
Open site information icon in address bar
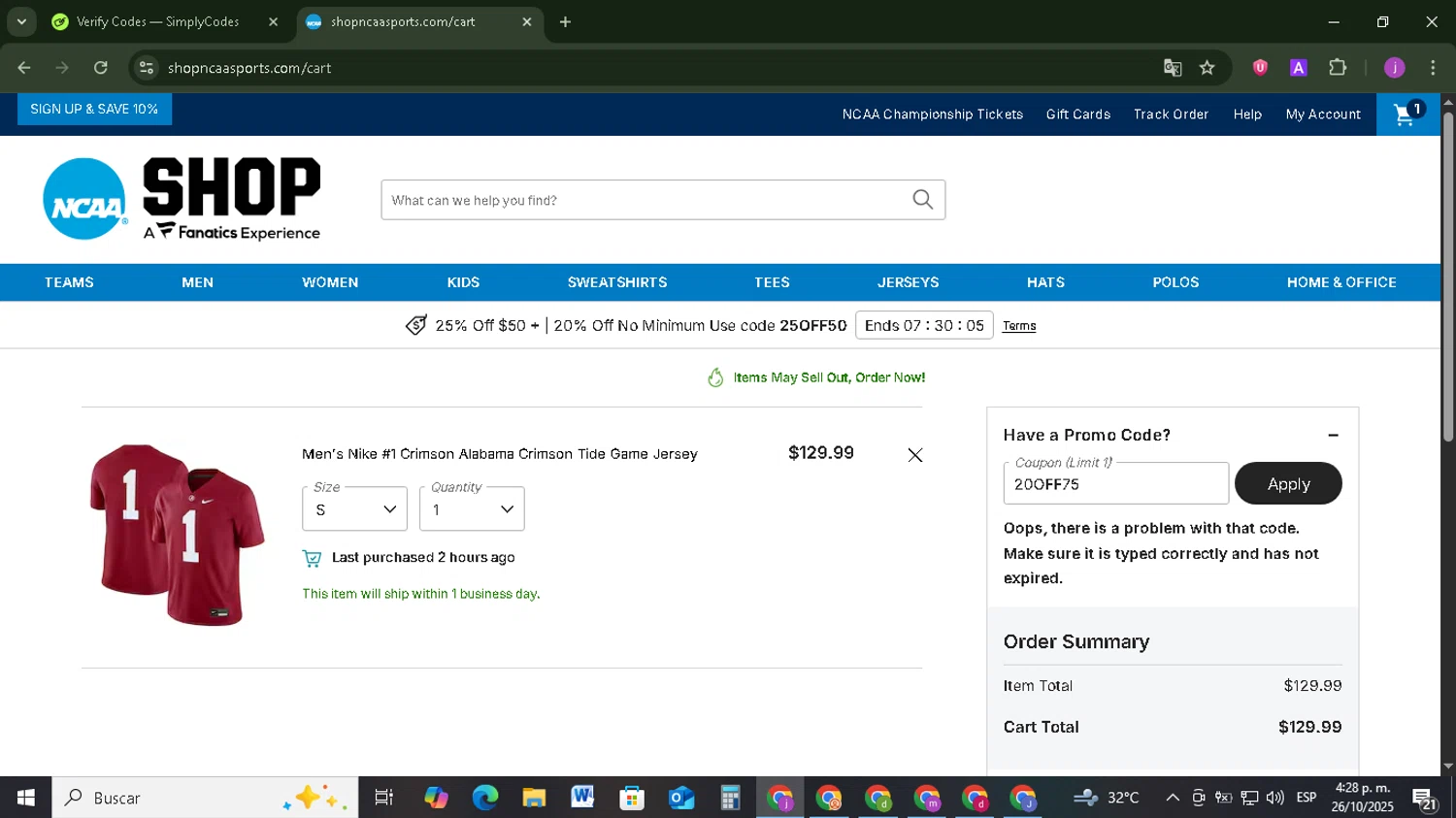click(147, 68)
